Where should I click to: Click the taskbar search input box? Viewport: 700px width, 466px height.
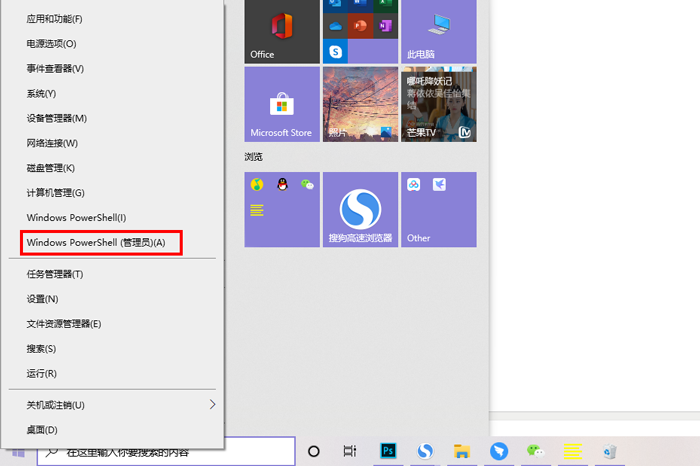[x=166, y=451]
